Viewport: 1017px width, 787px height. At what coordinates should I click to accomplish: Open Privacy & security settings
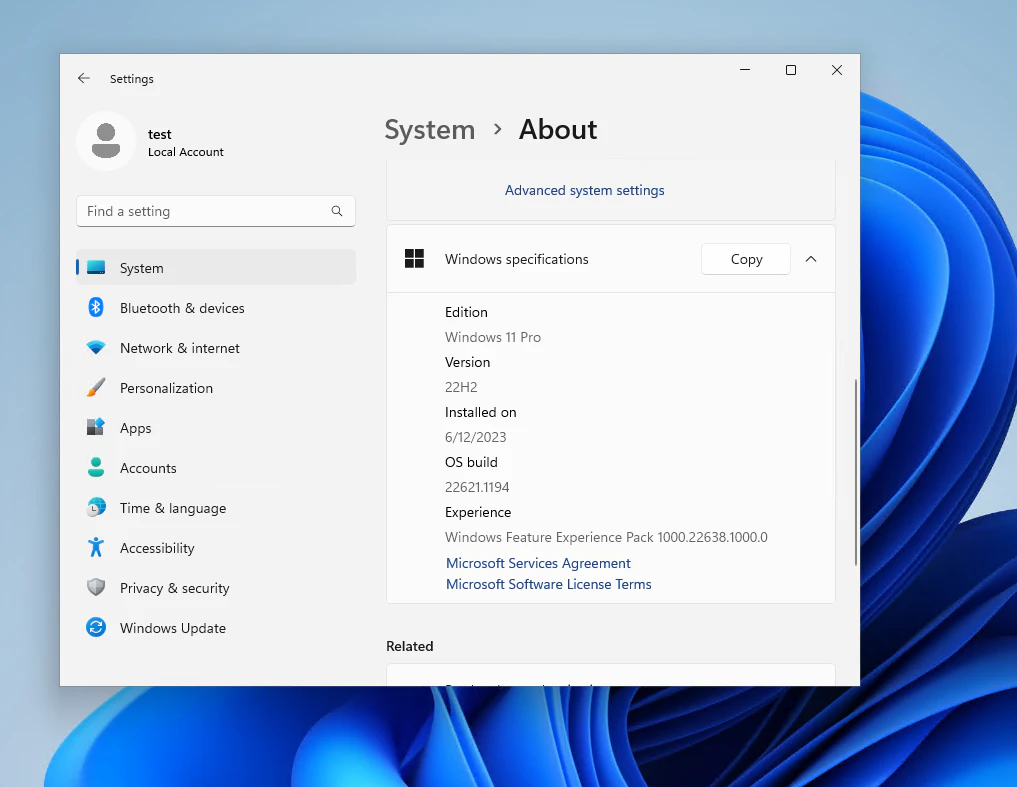(216, 588)
